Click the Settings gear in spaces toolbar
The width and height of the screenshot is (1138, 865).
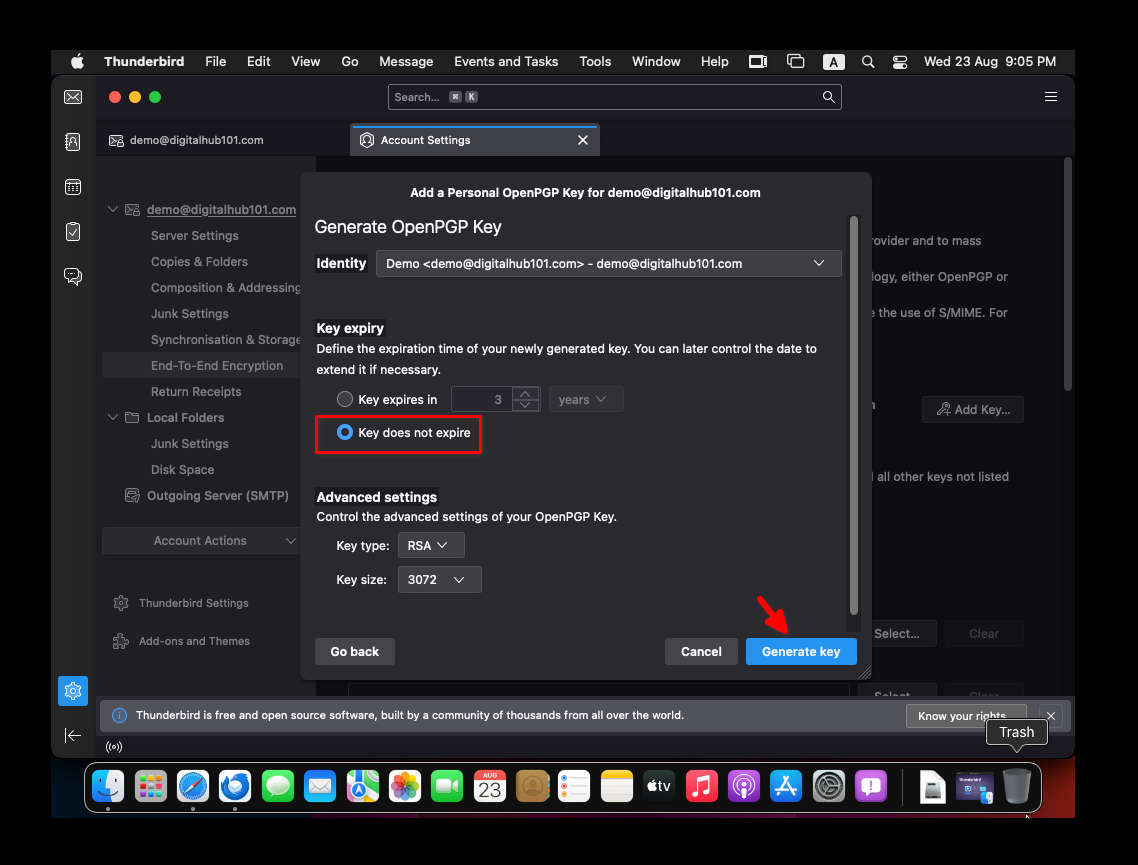(x=73, y=691)
